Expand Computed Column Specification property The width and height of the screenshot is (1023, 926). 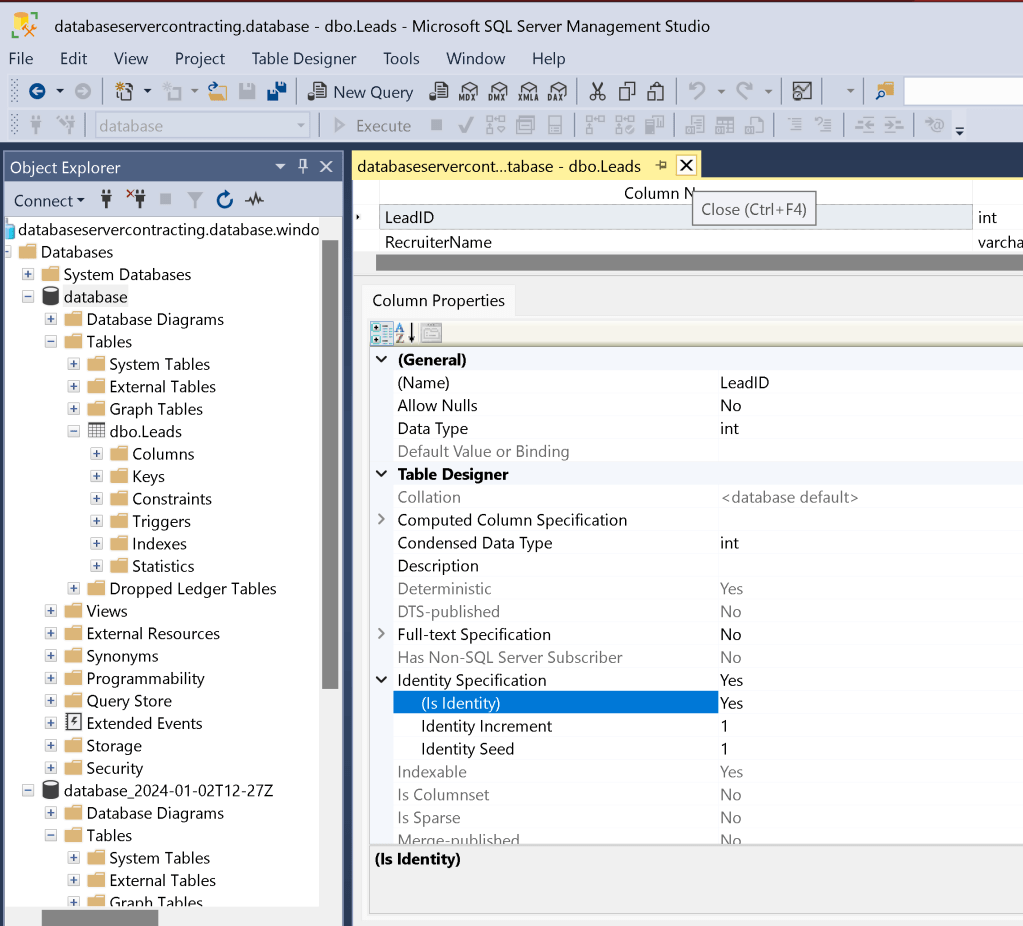coord(382,519)
